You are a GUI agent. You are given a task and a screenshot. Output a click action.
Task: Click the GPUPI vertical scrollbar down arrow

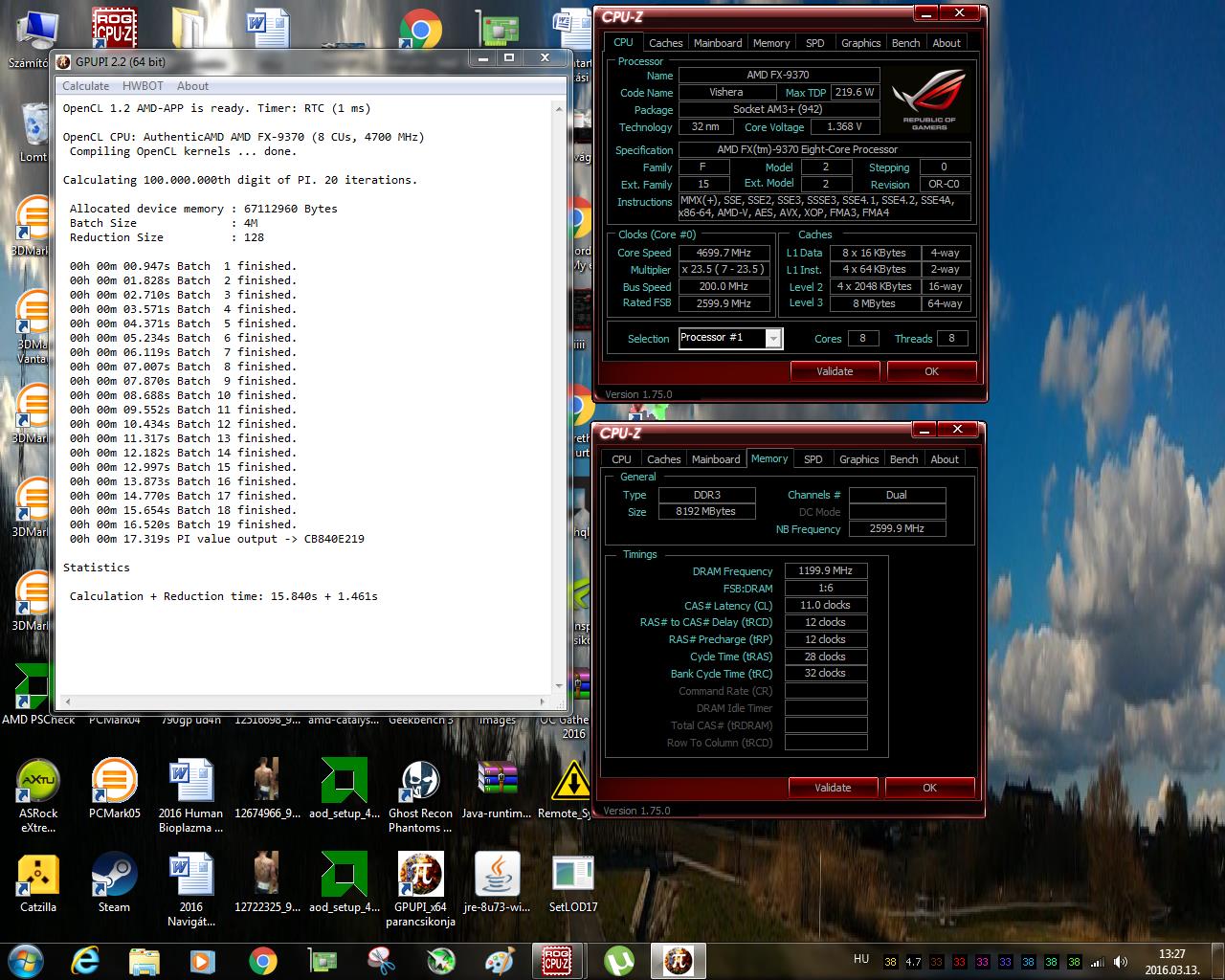[559, 685]
